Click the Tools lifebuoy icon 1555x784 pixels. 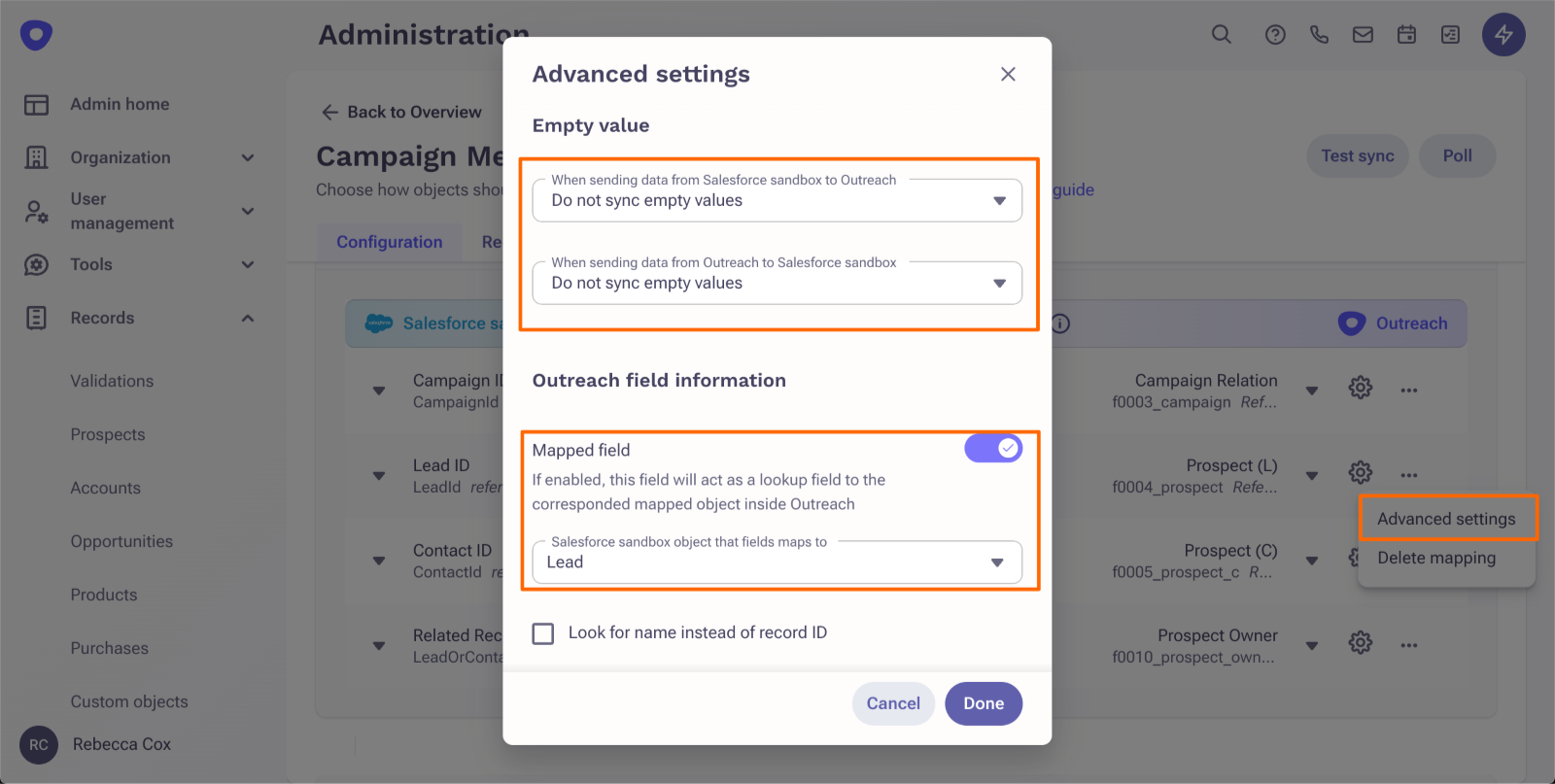(x=36, y=264)
